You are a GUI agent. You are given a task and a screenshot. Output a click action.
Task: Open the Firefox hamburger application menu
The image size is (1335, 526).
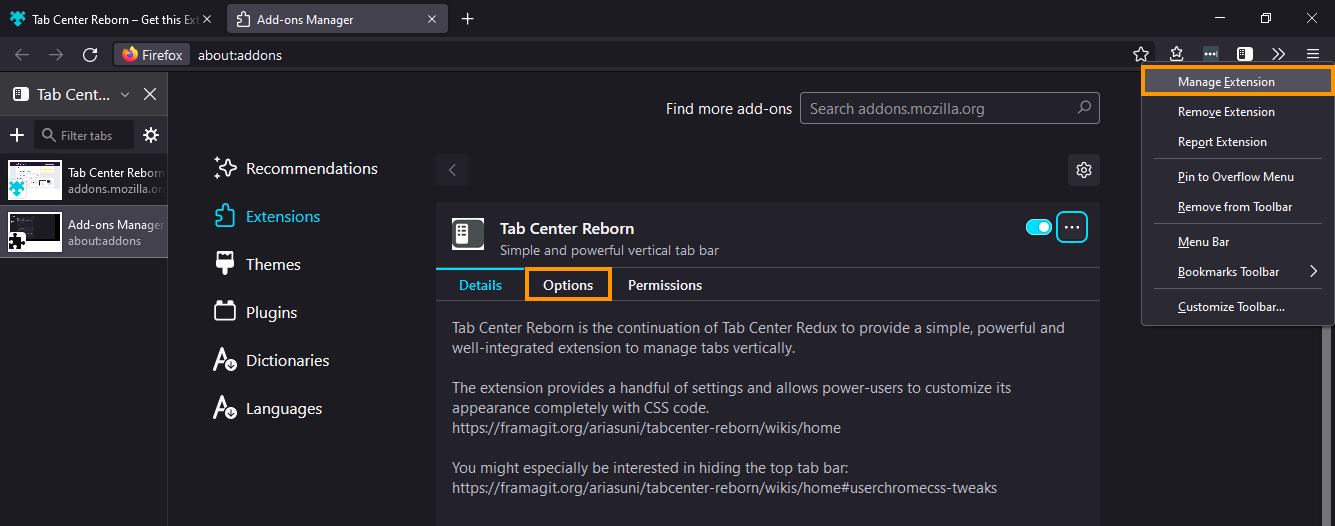1313,54
